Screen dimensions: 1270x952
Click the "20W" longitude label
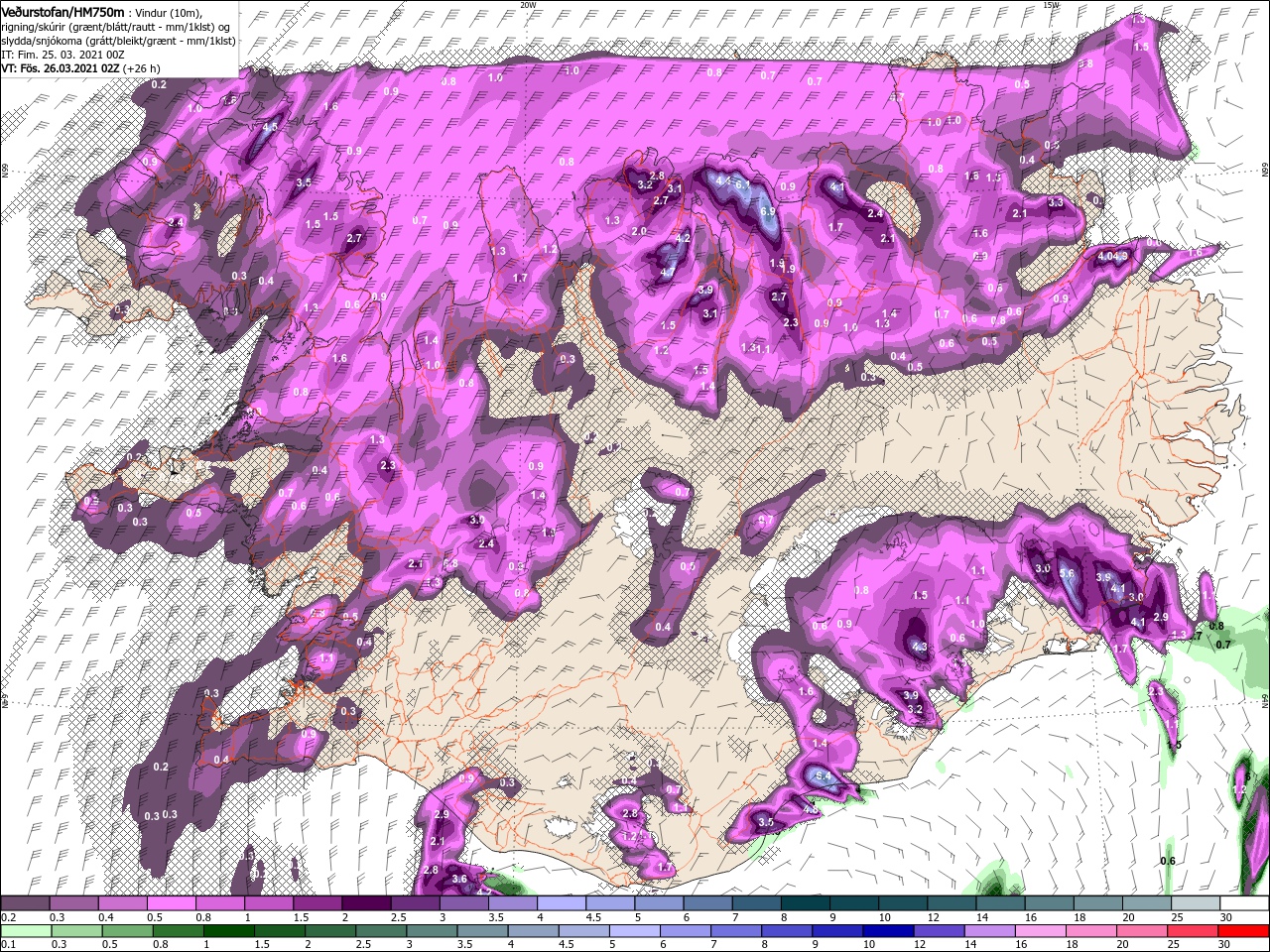pyautogui.click(x=528, y=4)
